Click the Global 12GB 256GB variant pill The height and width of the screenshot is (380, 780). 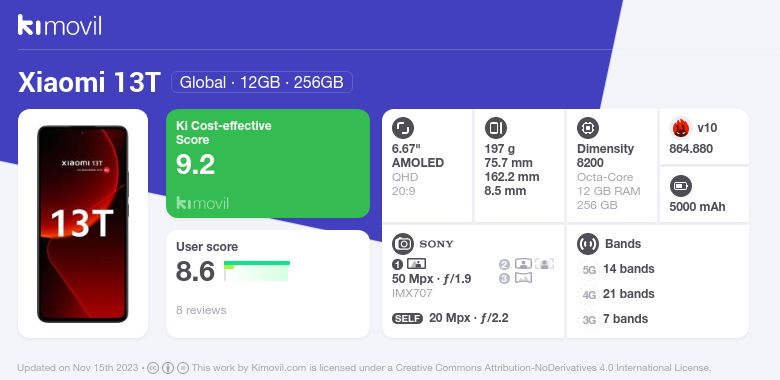click(x=262, y=82)
